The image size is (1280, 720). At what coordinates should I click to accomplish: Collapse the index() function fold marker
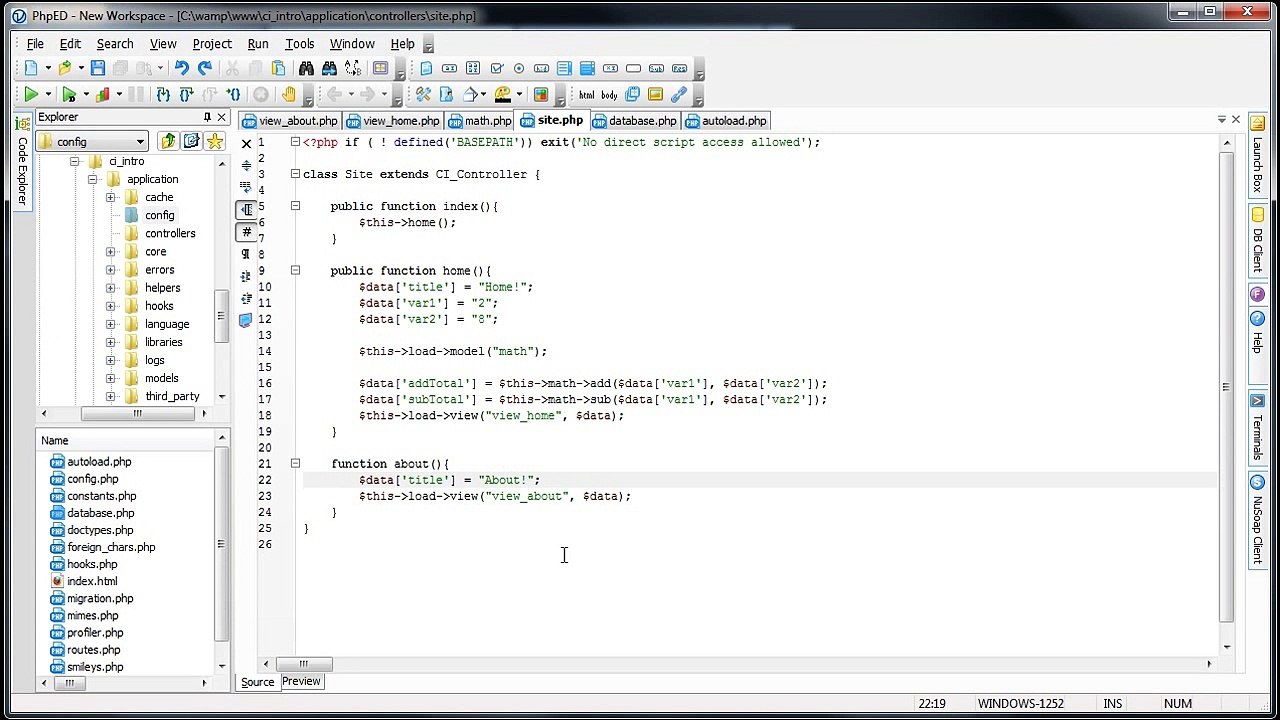295,206
